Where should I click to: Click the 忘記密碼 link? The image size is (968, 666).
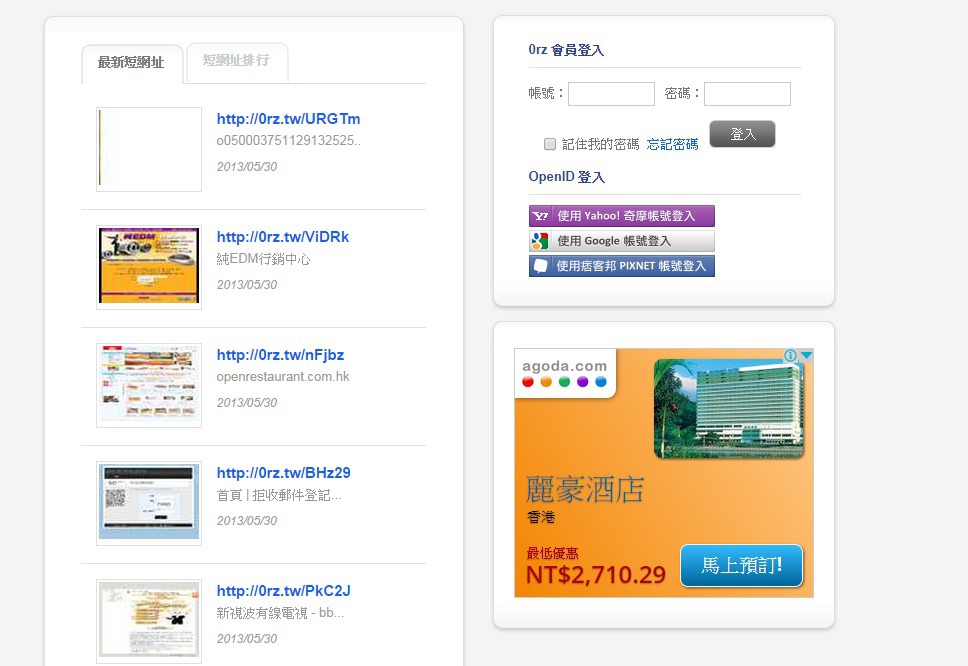(672, 144)
